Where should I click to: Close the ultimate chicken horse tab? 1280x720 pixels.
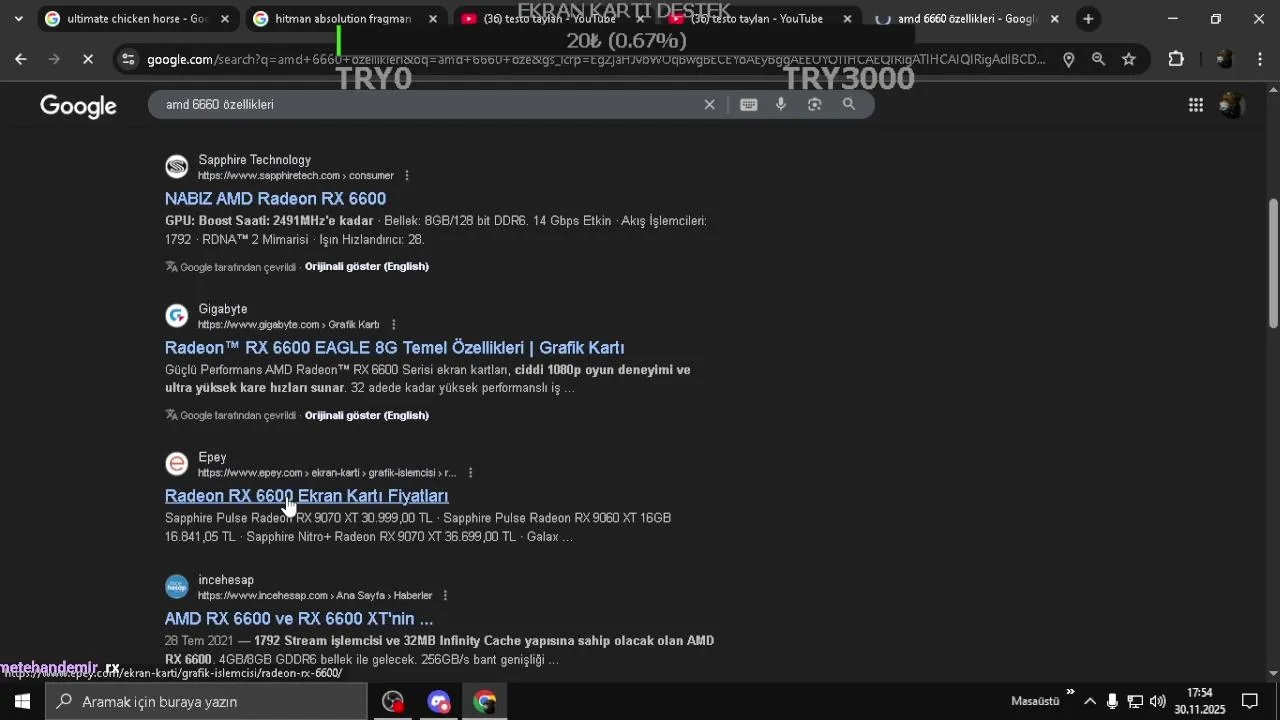point(225,18)
